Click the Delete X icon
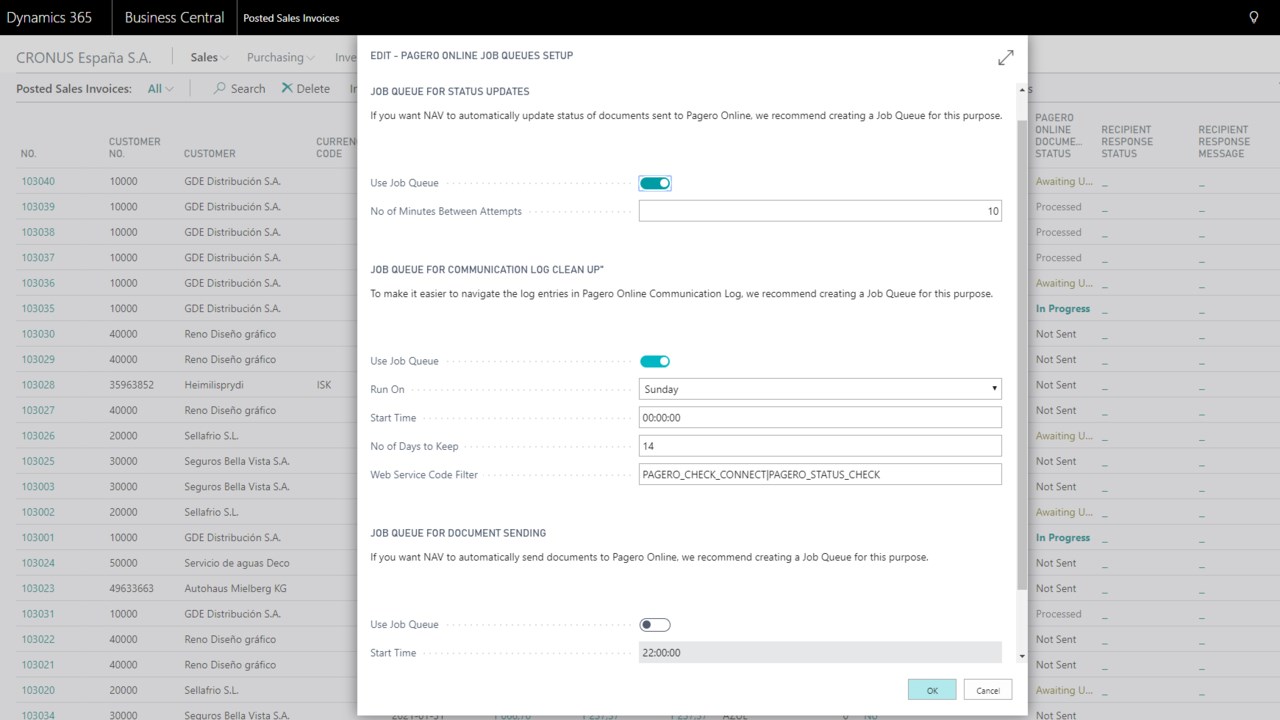The height and width of the screenshot is (720, 1280). 287,88
